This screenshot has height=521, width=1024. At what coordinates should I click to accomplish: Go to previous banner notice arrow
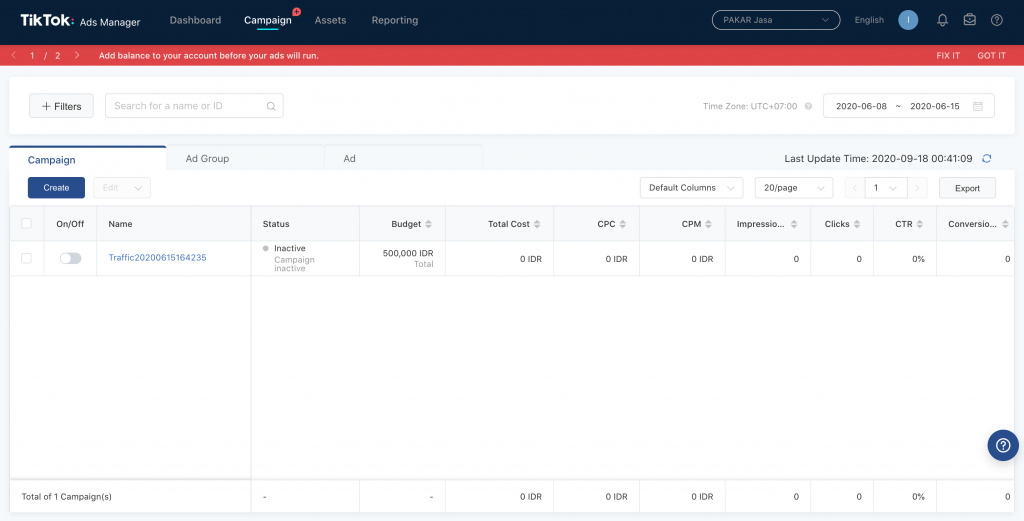tap(14, 55)
